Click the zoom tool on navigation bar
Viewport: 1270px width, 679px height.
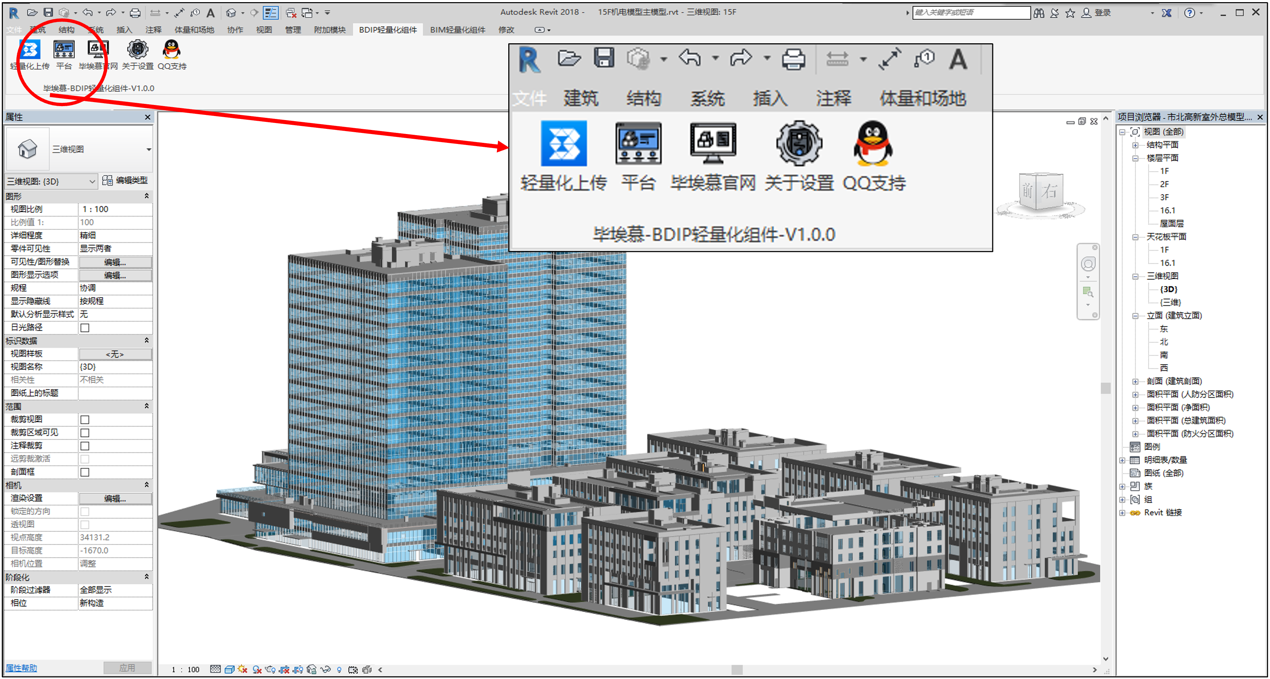click(x=1088, y=292)
